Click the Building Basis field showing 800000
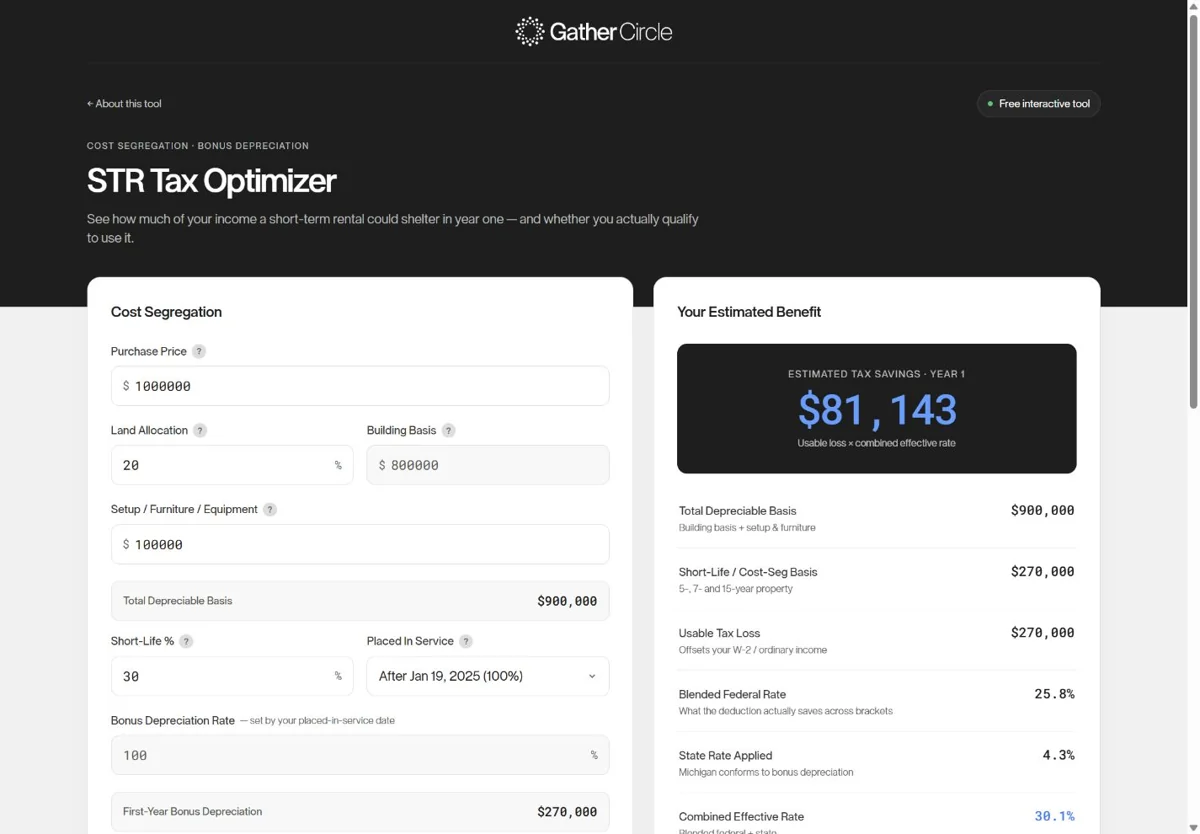Image resolution: width=1200 pixels, height=834 pixels. (x=488, y=465)
